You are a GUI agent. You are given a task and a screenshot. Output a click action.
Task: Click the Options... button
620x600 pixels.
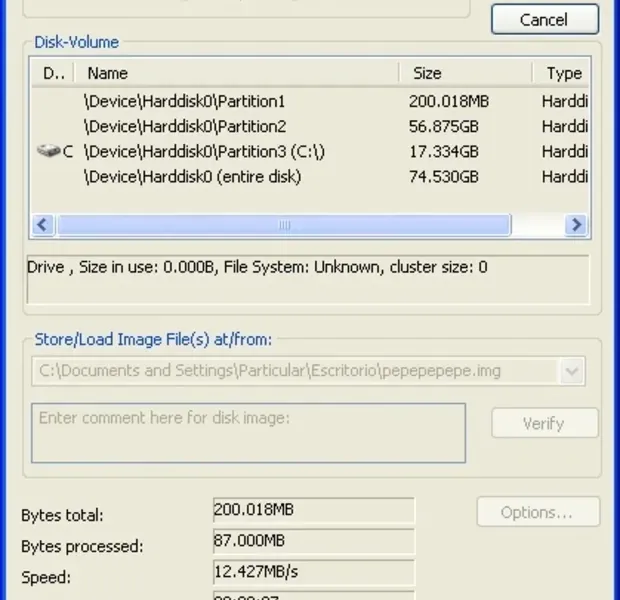point(538,512)
